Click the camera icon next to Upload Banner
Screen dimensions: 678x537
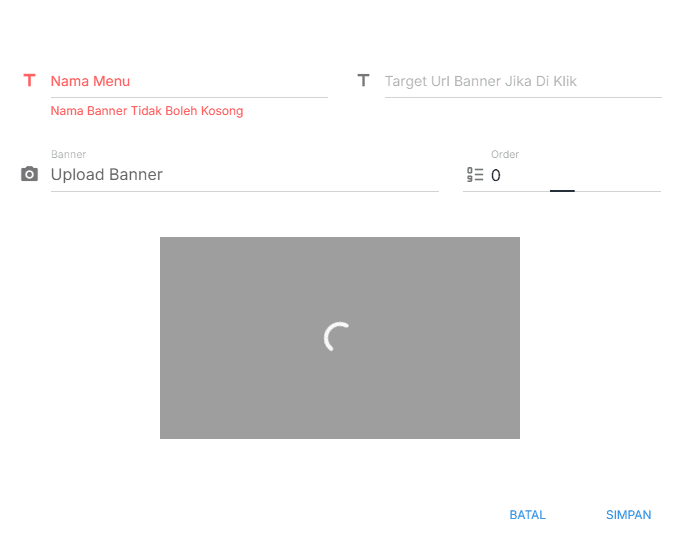(29, 174)
